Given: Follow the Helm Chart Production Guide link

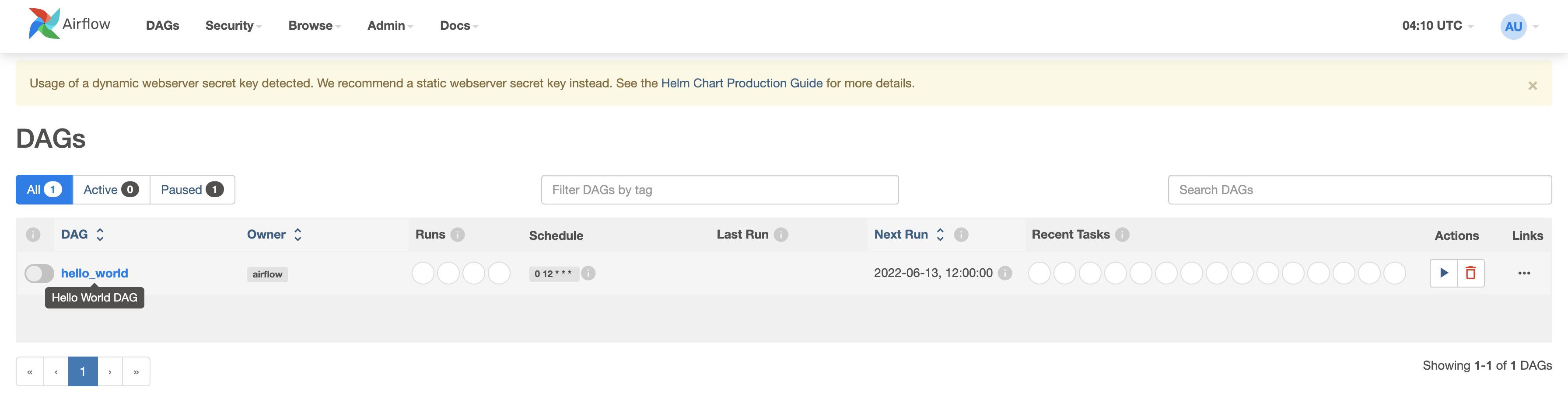Looking at the screenshot, I should (742, 83).
